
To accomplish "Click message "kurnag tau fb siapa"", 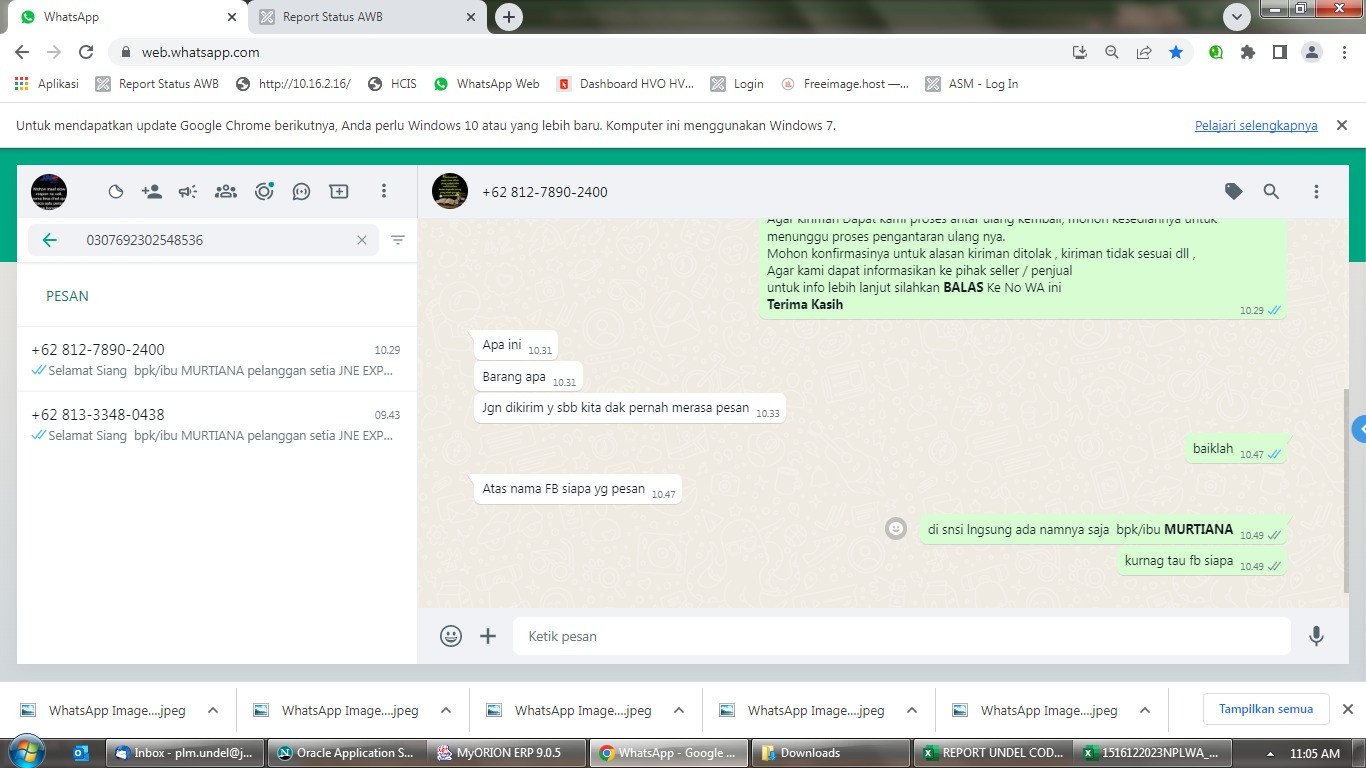I will [x=1201, y=561].
